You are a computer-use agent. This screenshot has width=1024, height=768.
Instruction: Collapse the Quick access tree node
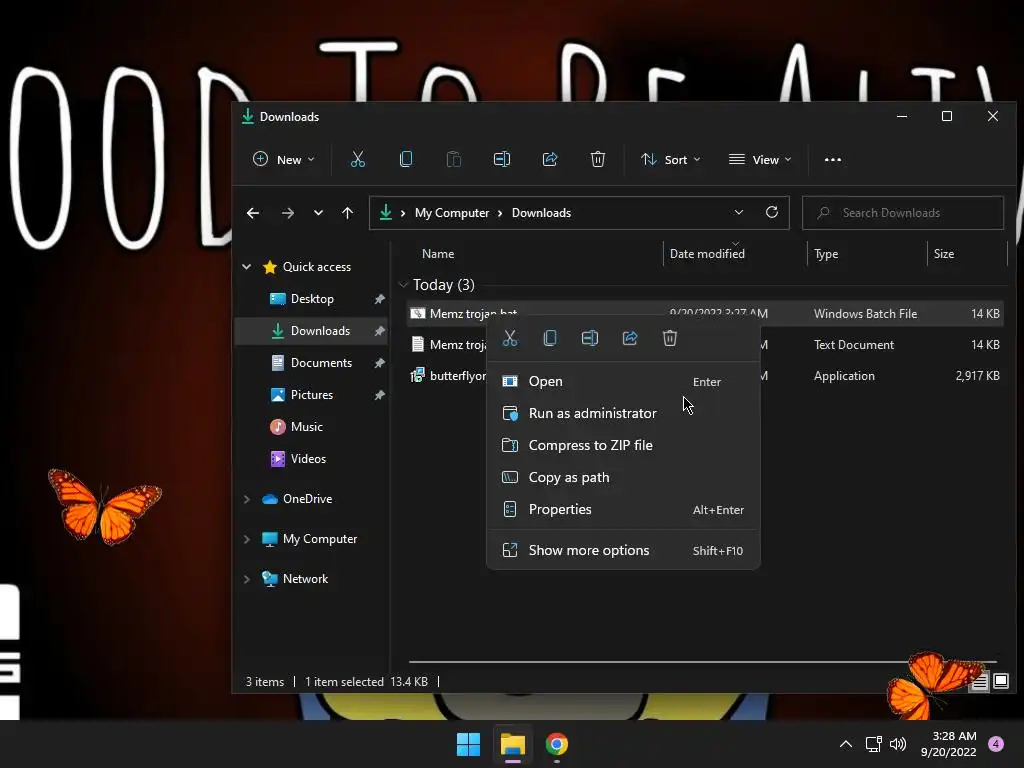pos(247,266)
